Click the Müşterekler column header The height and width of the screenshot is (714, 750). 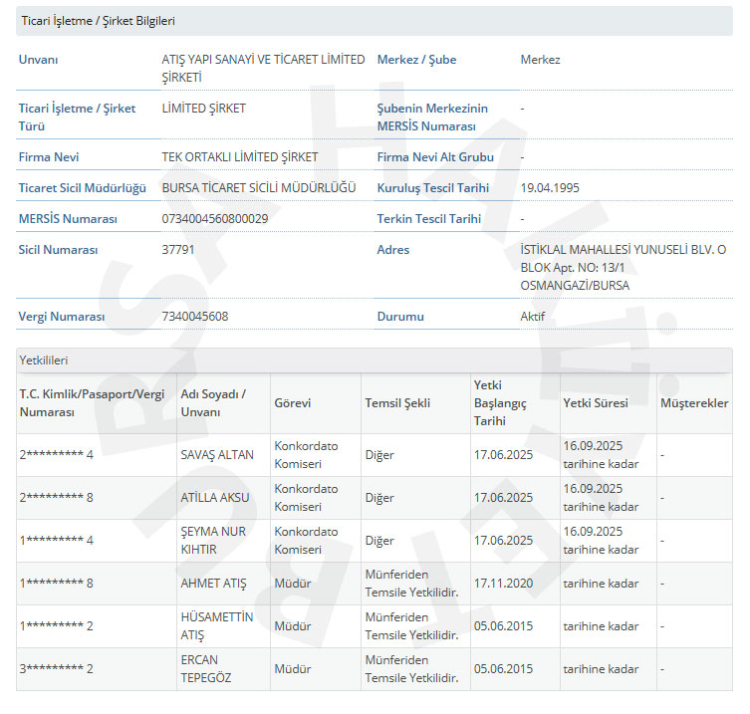point(694,403)
